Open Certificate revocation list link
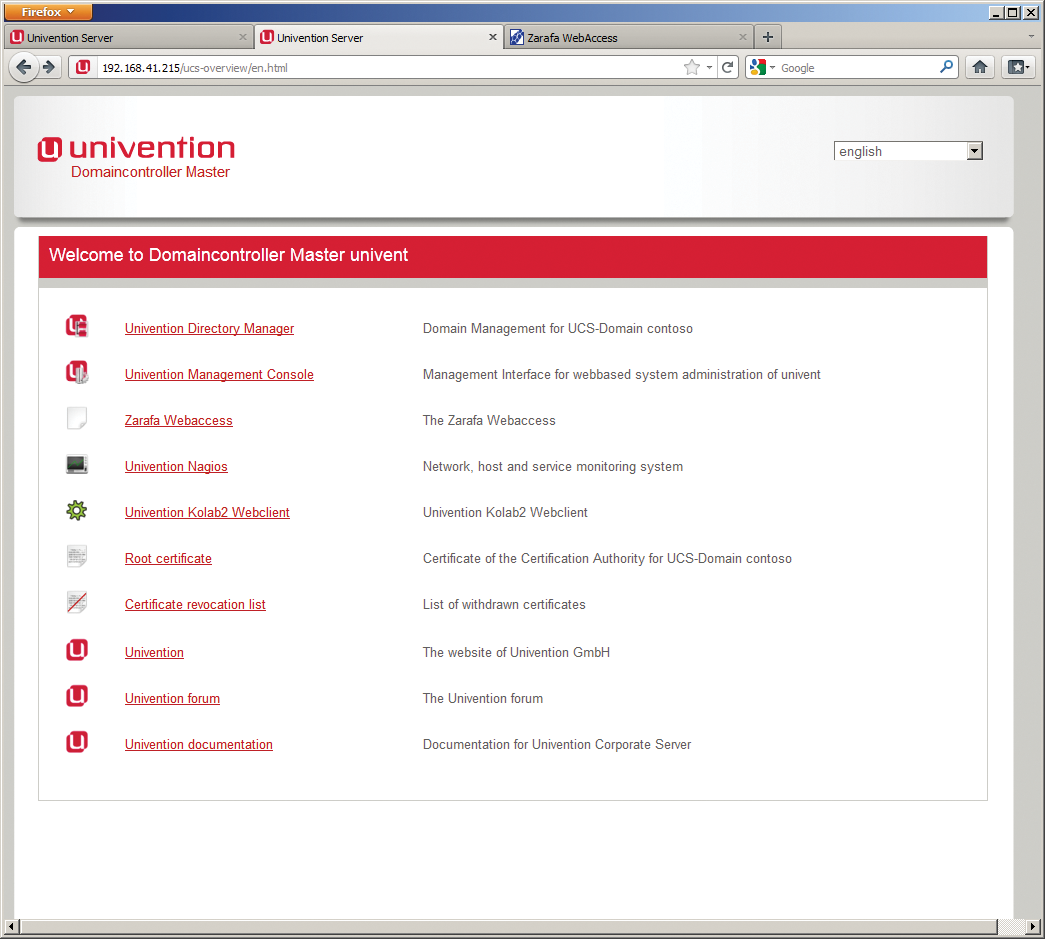Image resolution: width=1045 pixels, height=939 pixels. (x=195, y=604)
